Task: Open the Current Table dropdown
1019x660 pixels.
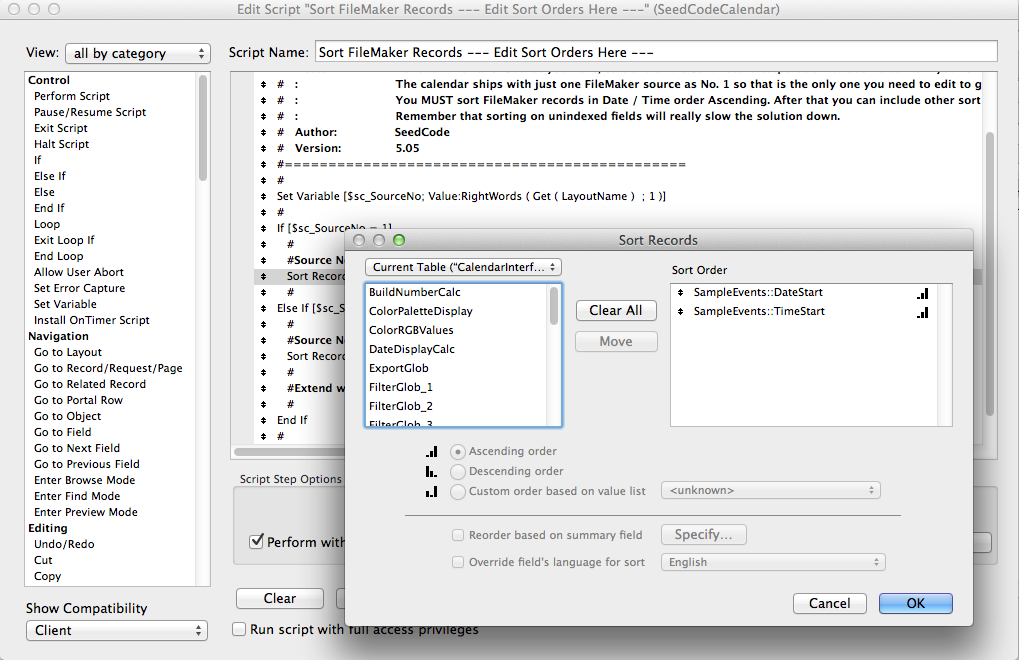Action: pyautogui.click(x=463, y=268)
